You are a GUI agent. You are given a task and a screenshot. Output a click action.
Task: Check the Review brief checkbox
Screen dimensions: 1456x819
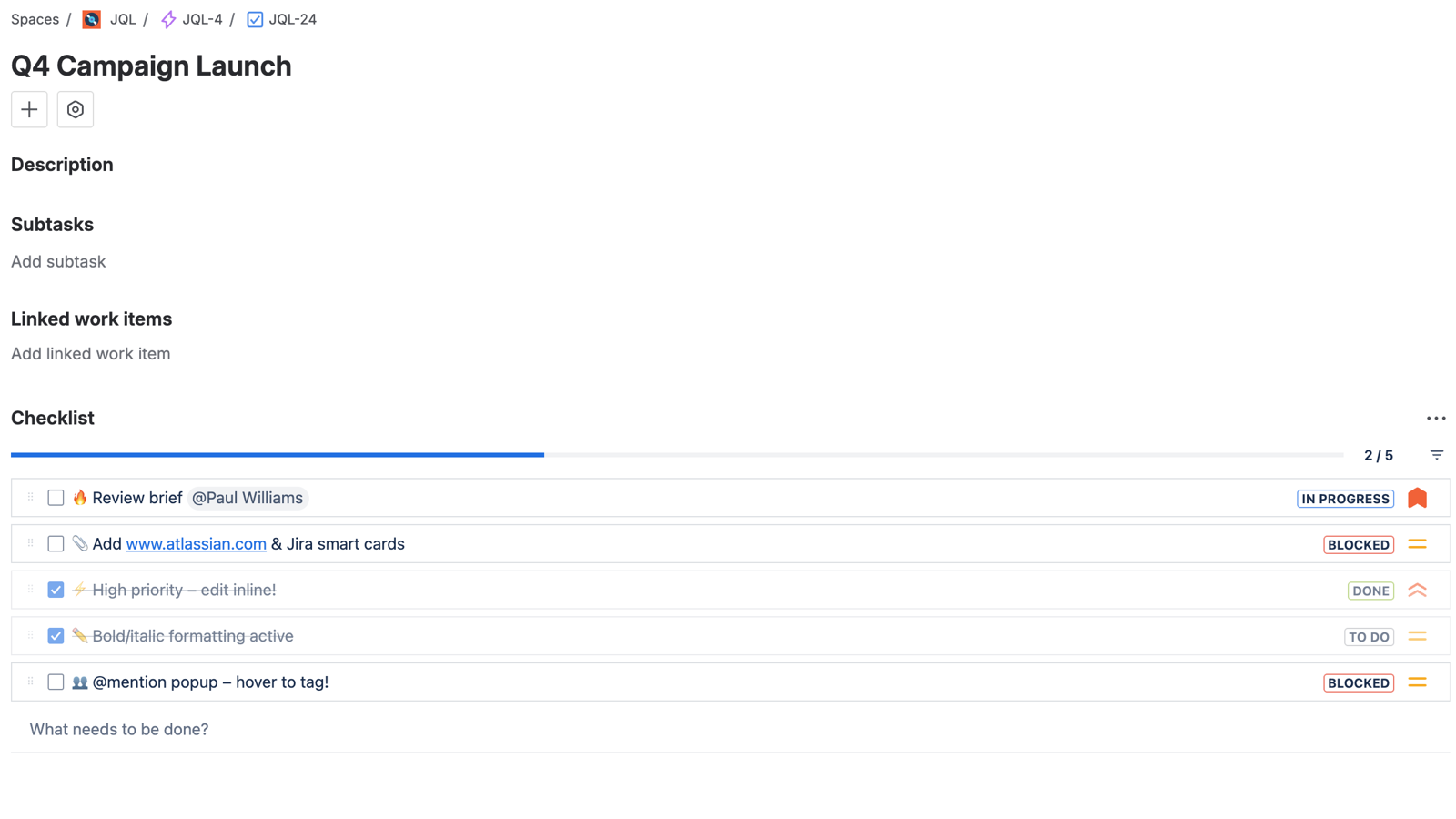coord(56,498)
